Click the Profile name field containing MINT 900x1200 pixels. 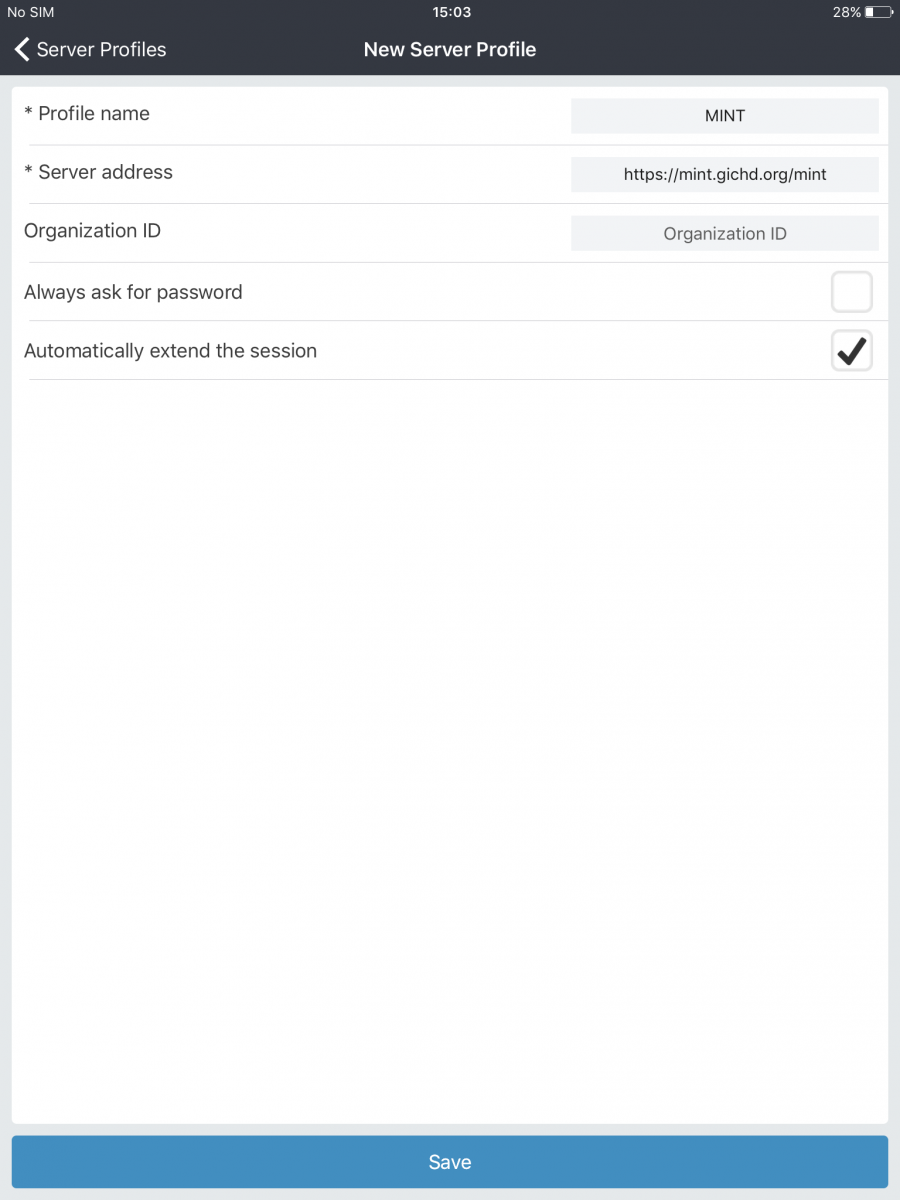point(724,116)
